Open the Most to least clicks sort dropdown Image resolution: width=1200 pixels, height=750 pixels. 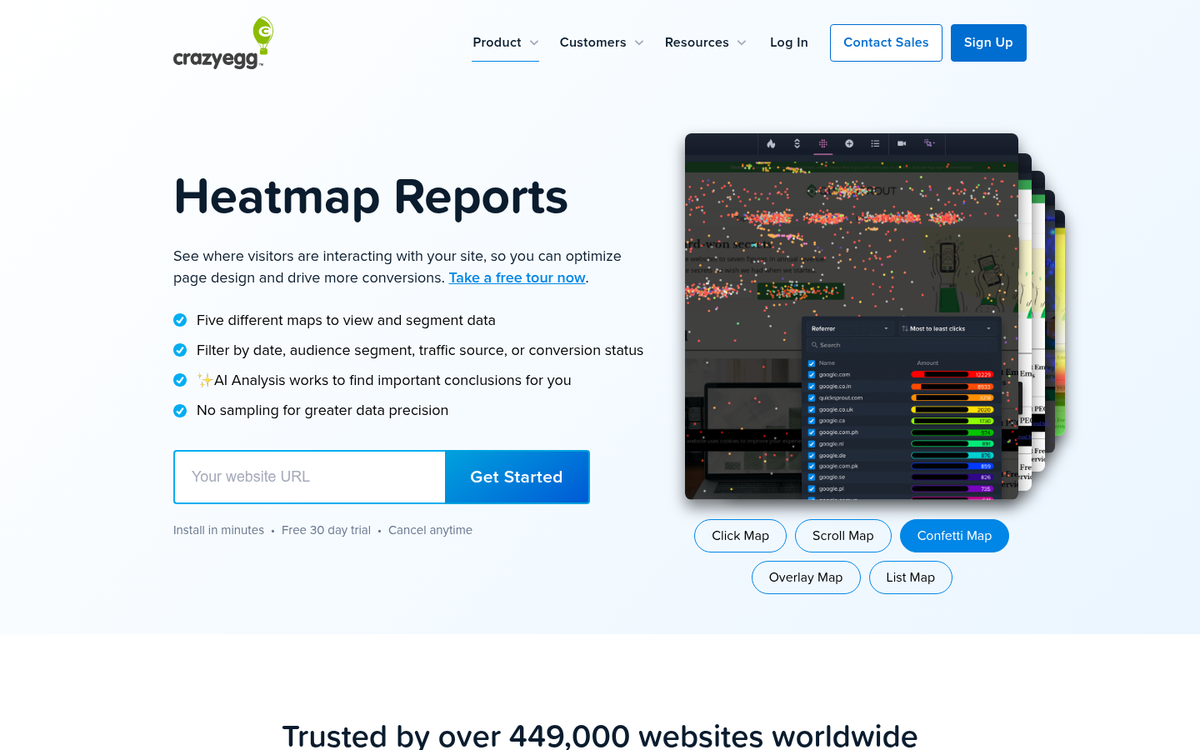[945, 329]
